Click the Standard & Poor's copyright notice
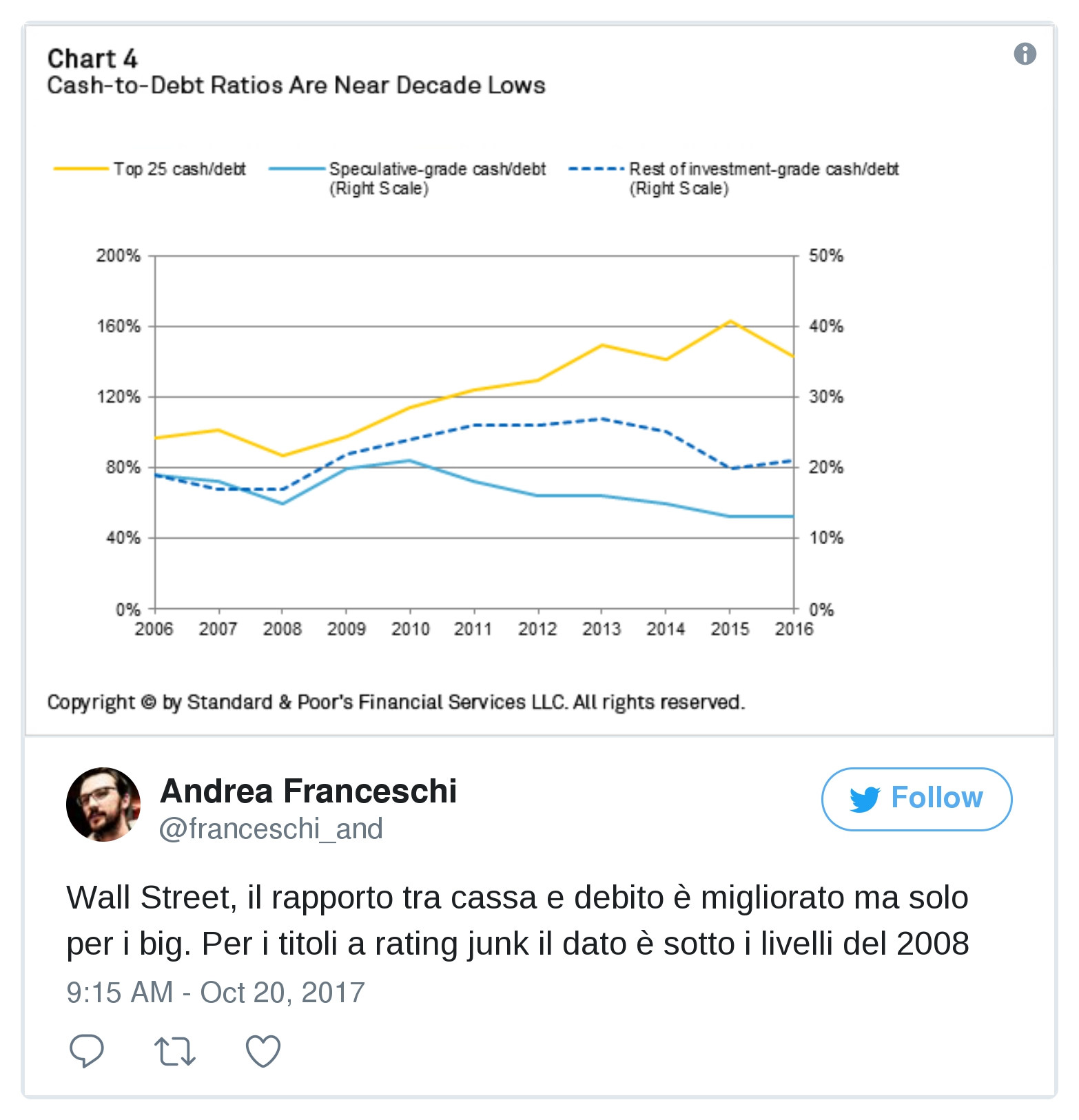 pyautogui.click(x=396, y=703)
